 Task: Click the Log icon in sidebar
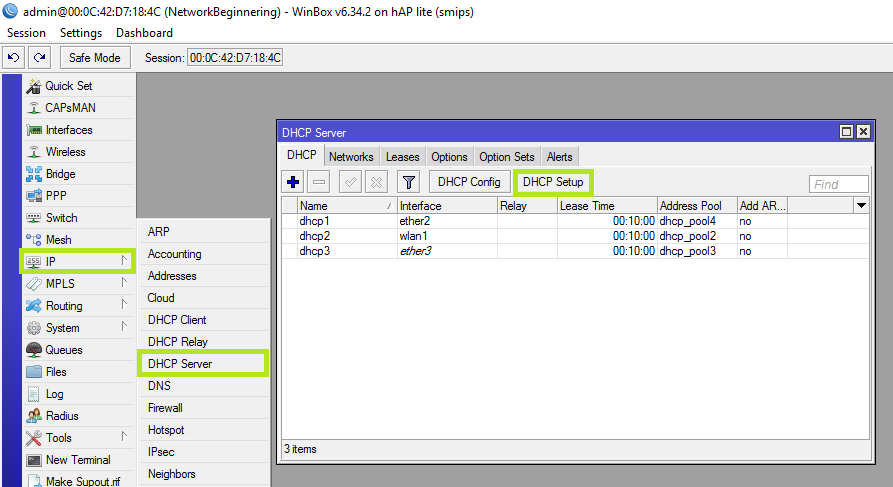coord(34,394)
